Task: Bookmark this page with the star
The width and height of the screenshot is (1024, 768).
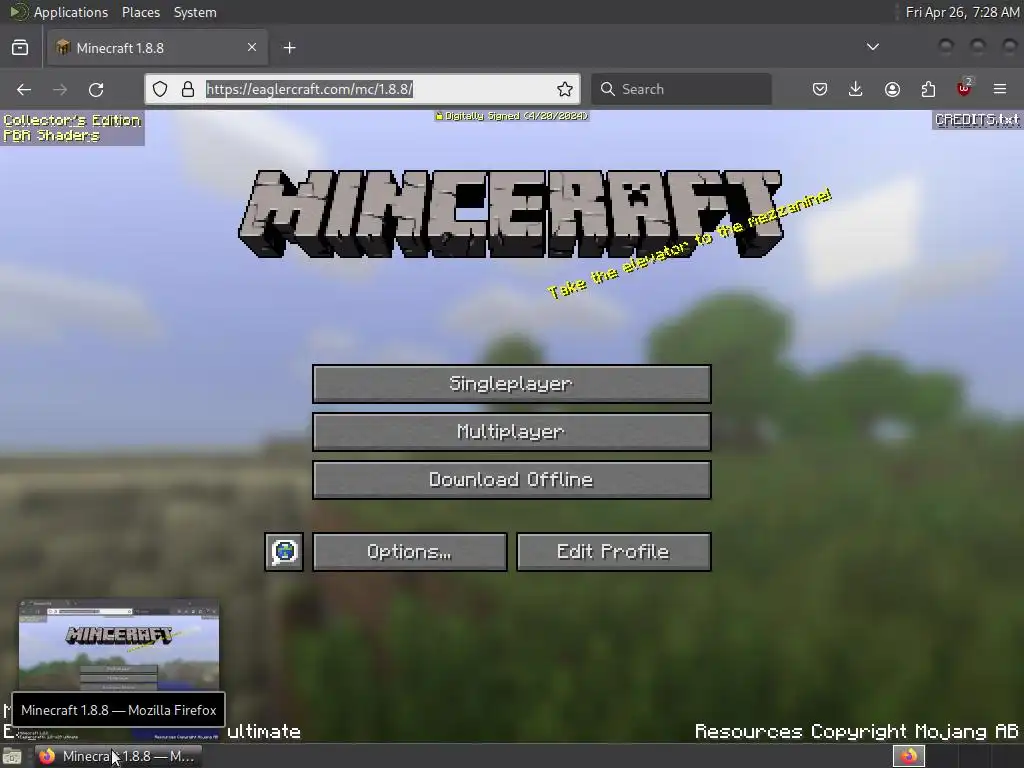Action: click(x=565, y=89)
